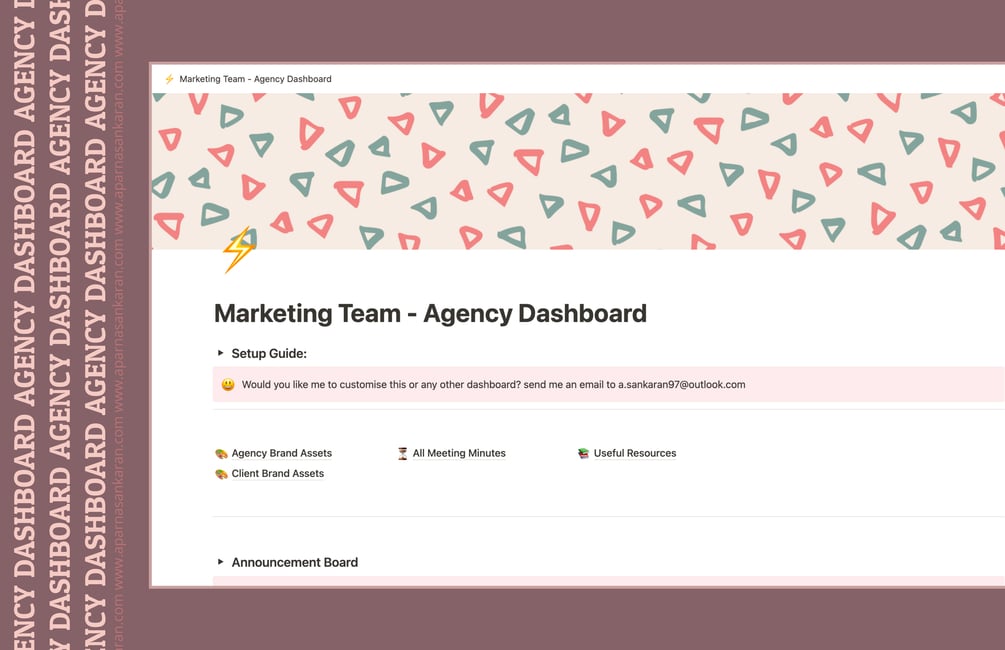Click the Client Brand Assets palette icon
The image size is (1005, 650).
click(221, 474)
